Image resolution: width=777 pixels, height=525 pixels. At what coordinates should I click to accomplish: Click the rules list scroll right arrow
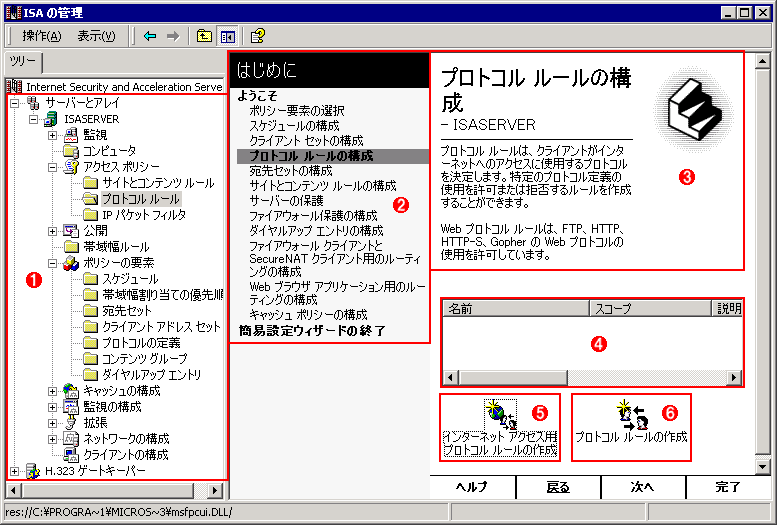(734, 378)
